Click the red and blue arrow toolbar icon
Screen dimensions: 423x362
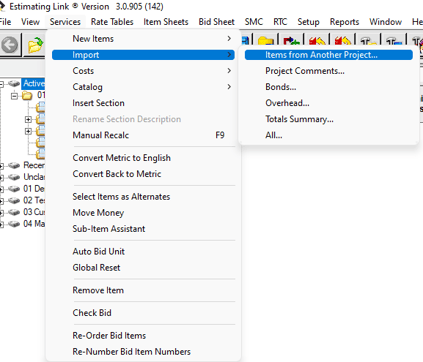point(291,41)
